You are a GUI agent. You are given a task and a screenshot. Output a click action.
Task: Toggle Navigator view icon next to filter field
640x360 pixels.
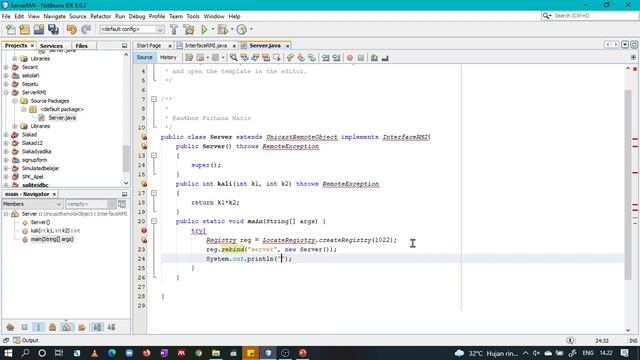coord(122,204)
